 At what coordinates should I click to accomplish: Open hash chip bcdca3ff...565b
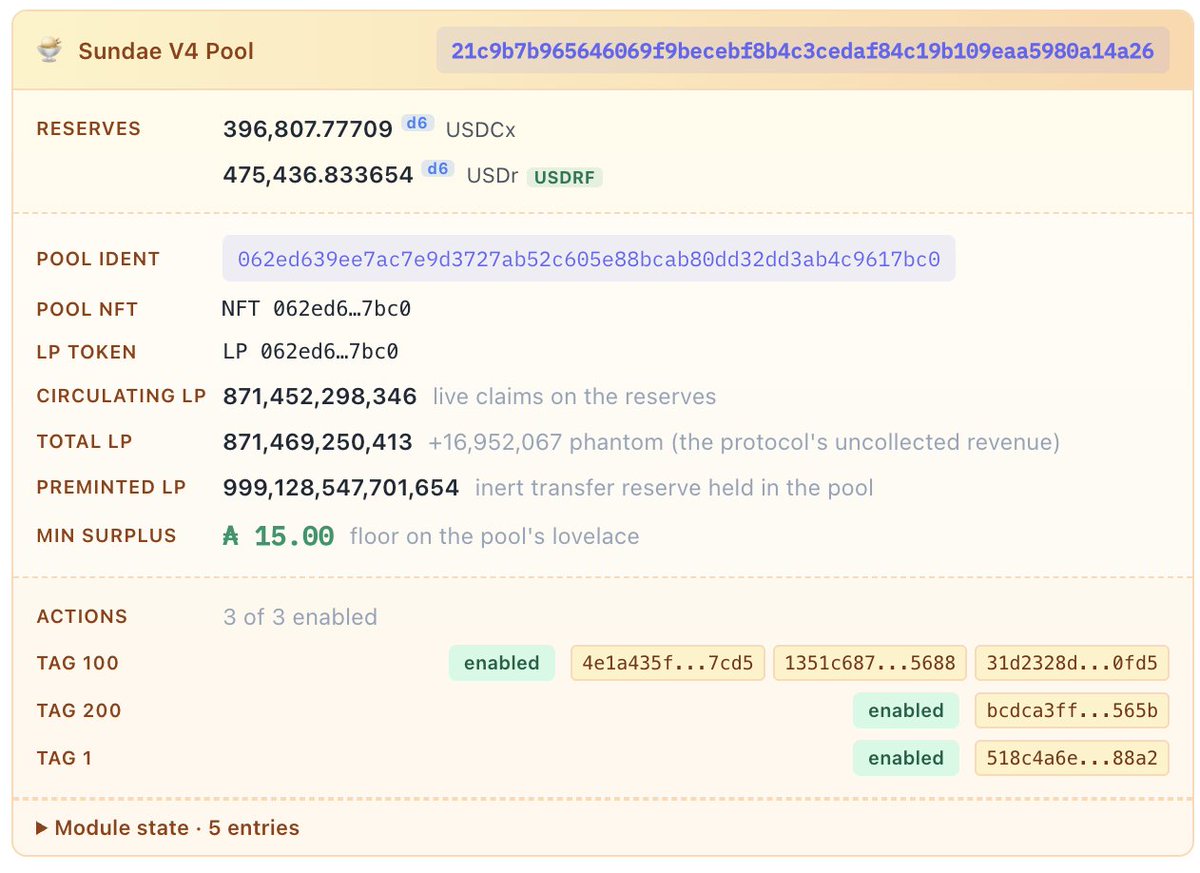coord(1072,710)
